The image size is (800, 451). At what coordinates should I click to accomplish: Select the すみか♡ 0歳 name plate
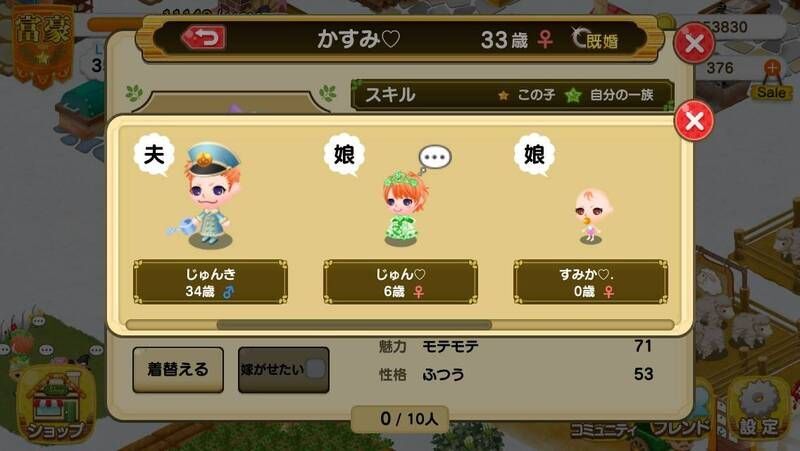591,282
